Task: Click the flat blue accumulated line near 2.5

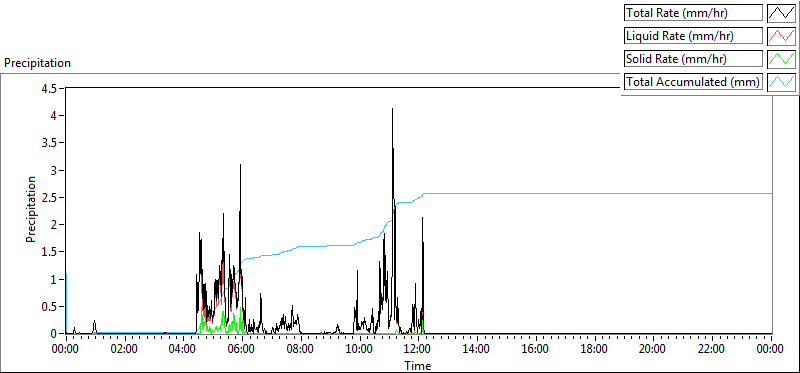Action: [x=597, y=193]
